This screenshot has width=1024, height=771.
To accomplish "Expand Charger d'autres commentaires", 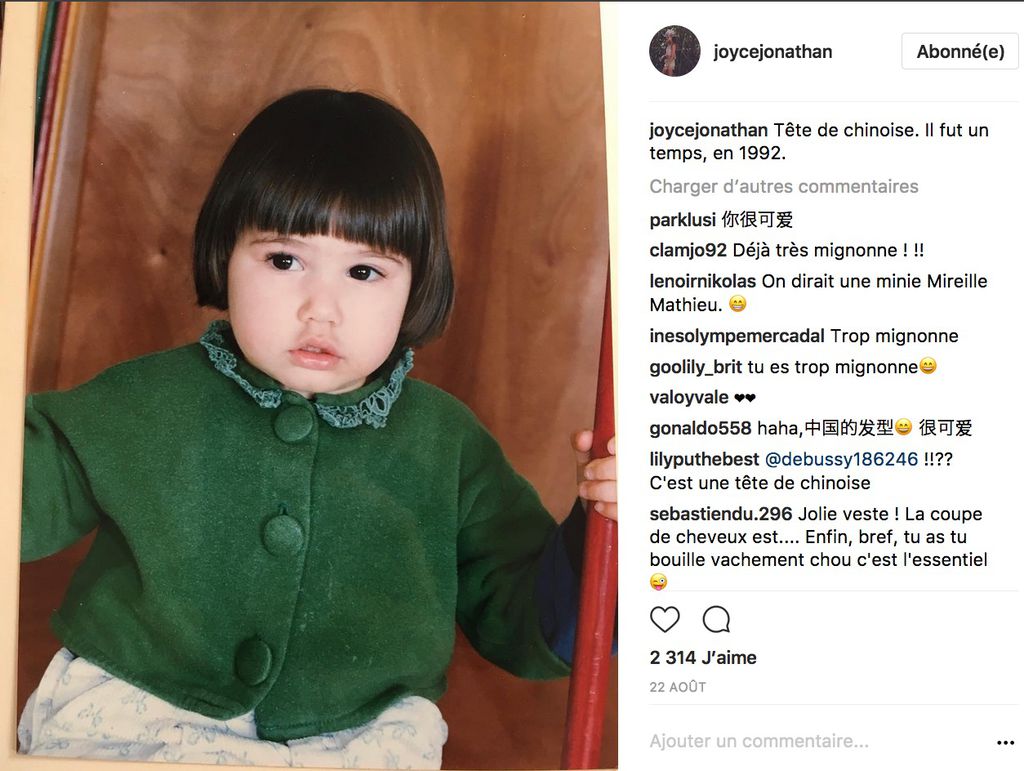I will tap(784, 187).
